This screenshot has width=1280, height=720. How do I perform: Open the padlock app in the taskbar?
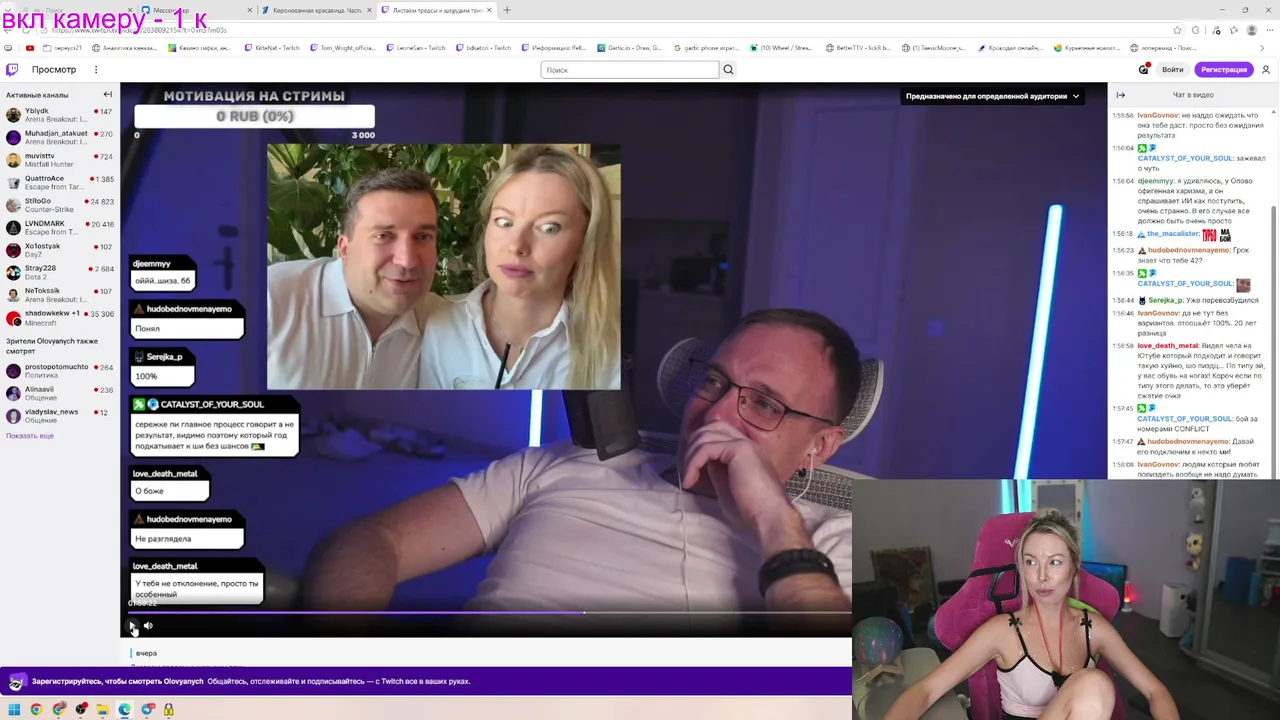[x=169, y=710]
